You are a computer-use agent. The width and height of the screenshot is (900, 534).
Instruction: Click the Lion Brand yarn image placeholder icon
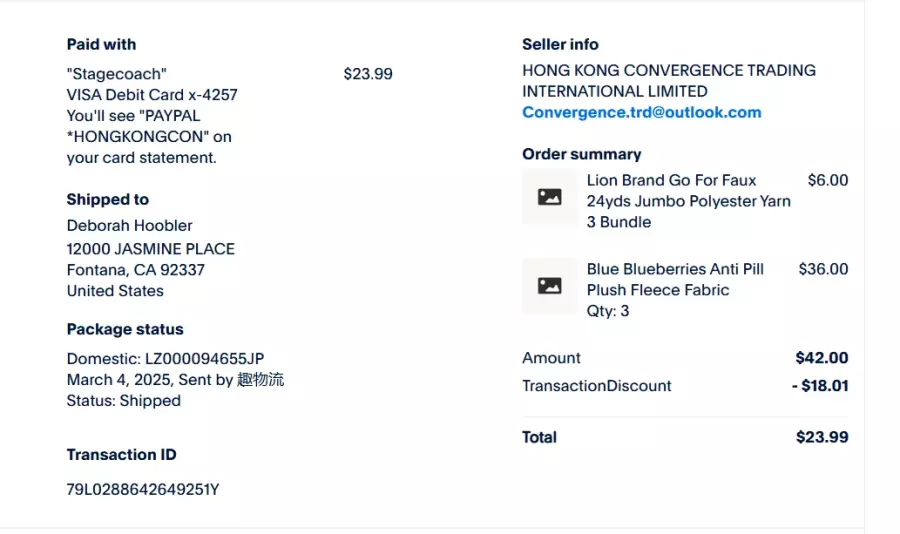549,197
